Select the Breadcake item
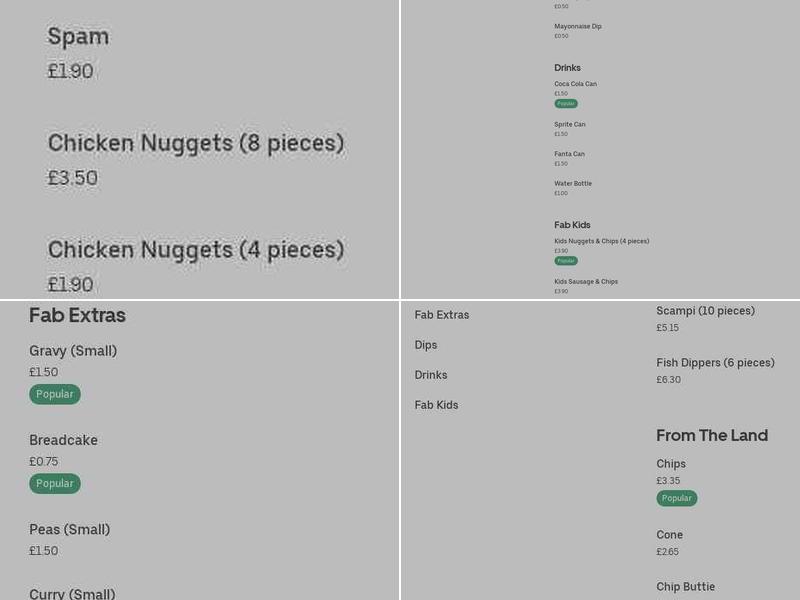800x600 pixels. (x=63, y=440)
